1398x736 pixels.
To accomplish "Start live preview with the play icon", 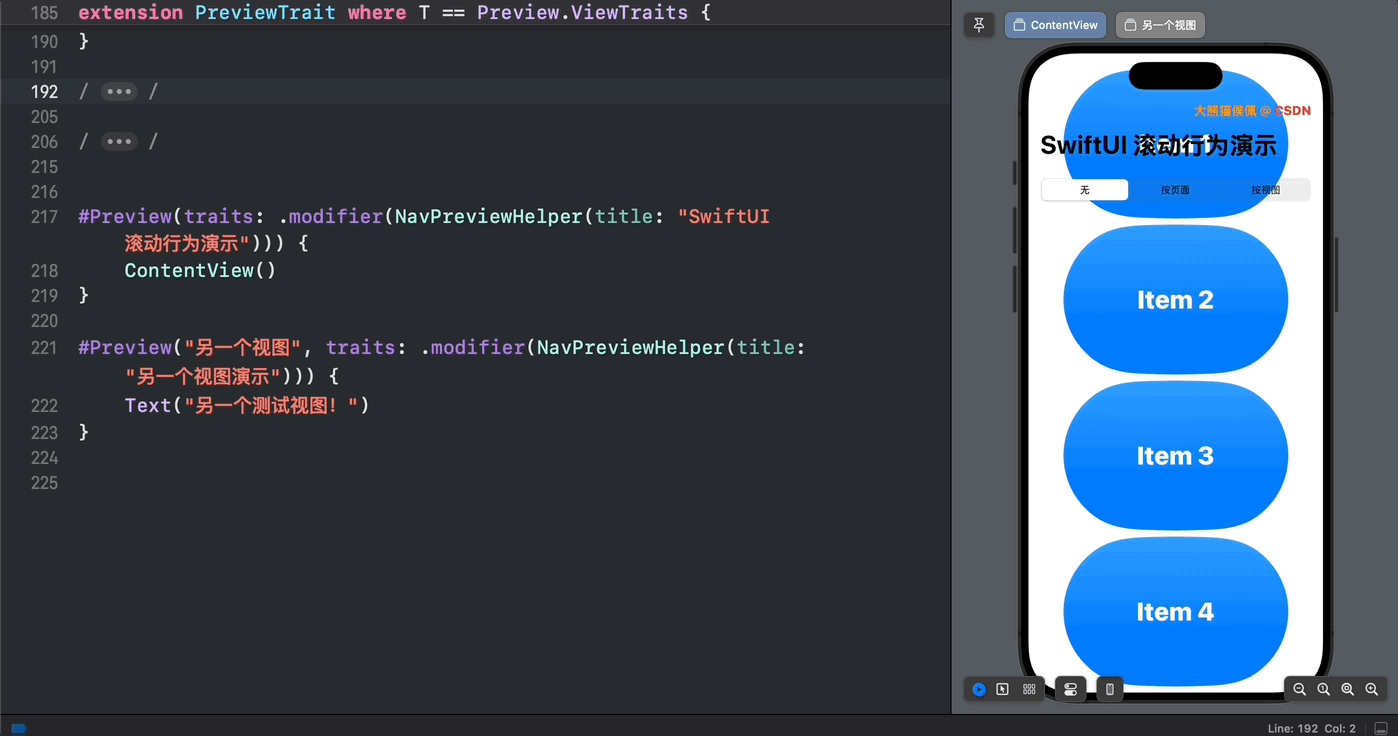I will pyautogui.click(x=979, y=689).
